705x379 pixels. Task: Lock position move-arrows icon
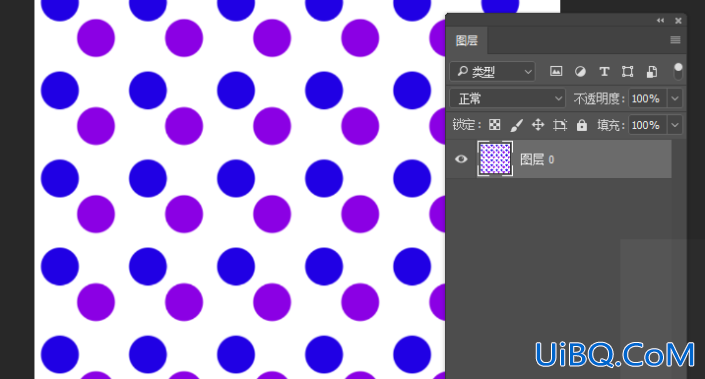[538, 125]
